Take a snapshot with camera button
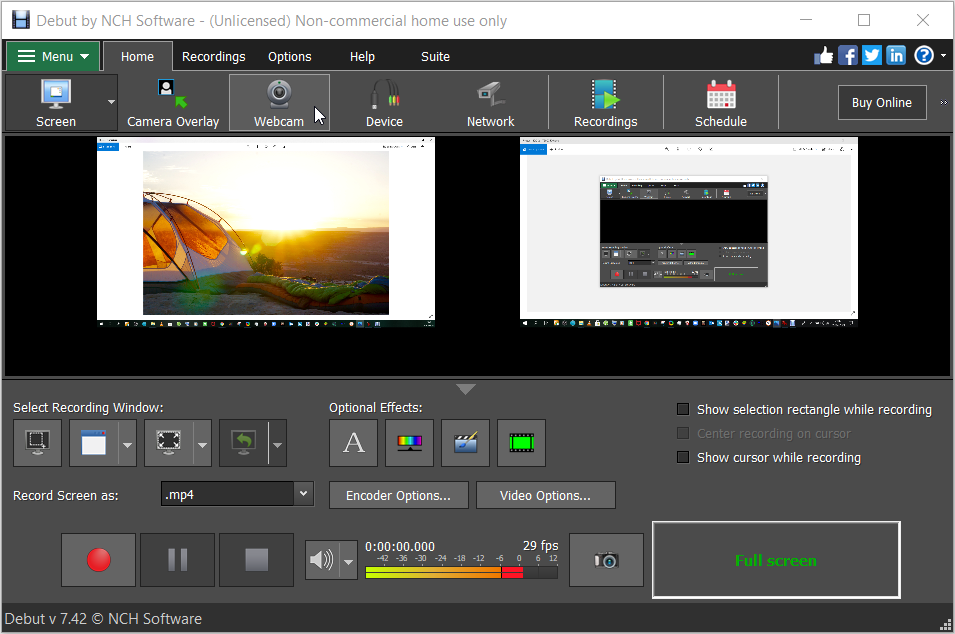Viewport: 955px width, 634px height. [x=606, y=560]
